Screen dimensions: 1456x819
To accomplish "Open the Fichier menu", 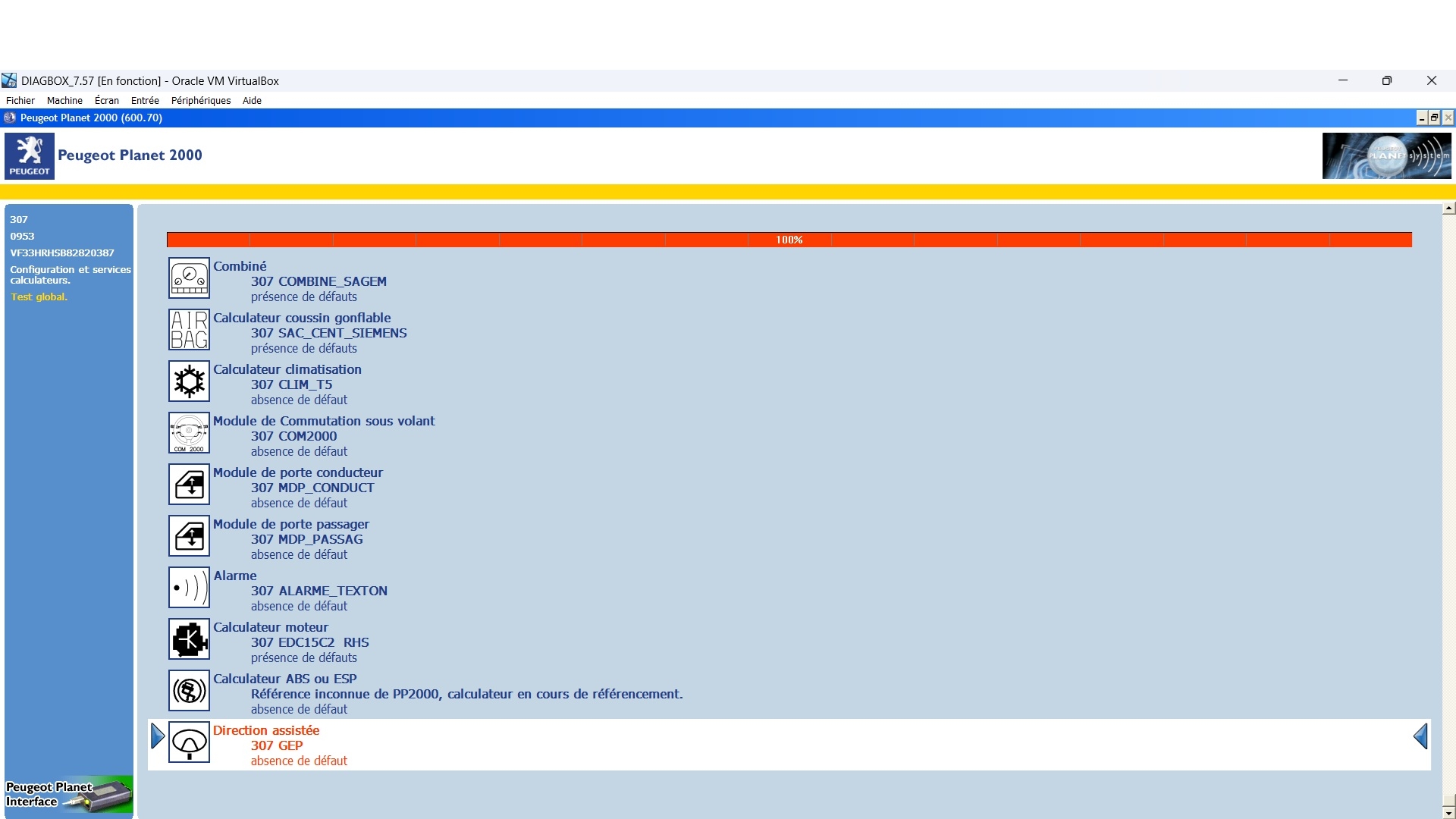I will (x=20, y=100).
